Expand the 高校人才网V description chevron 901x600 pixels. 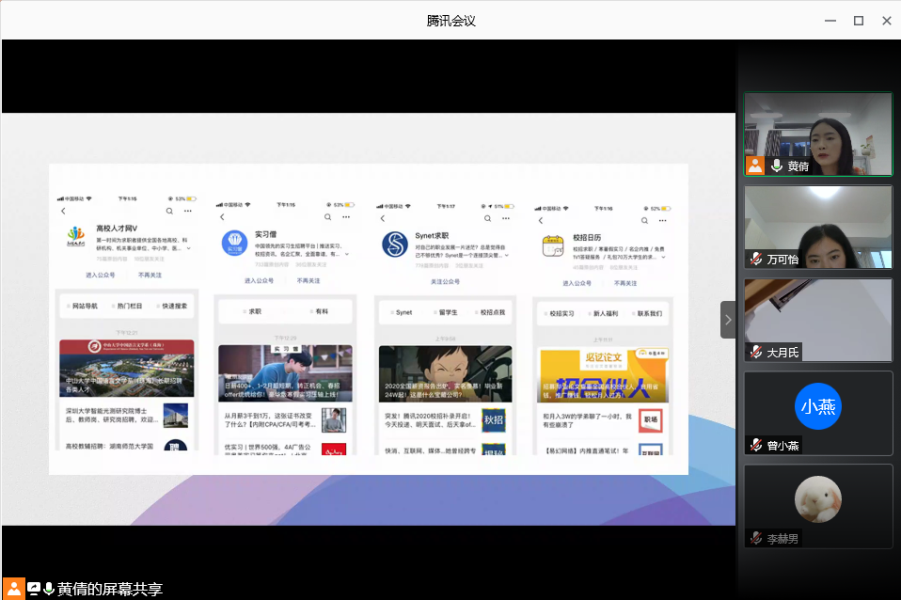(x=188, y=248)
